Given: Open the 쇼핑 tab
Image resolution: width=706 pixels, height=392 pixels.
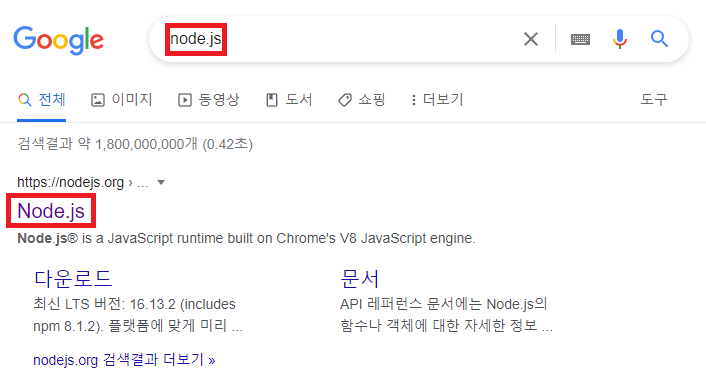Looking at the screenshot, I should coord(362,99).
